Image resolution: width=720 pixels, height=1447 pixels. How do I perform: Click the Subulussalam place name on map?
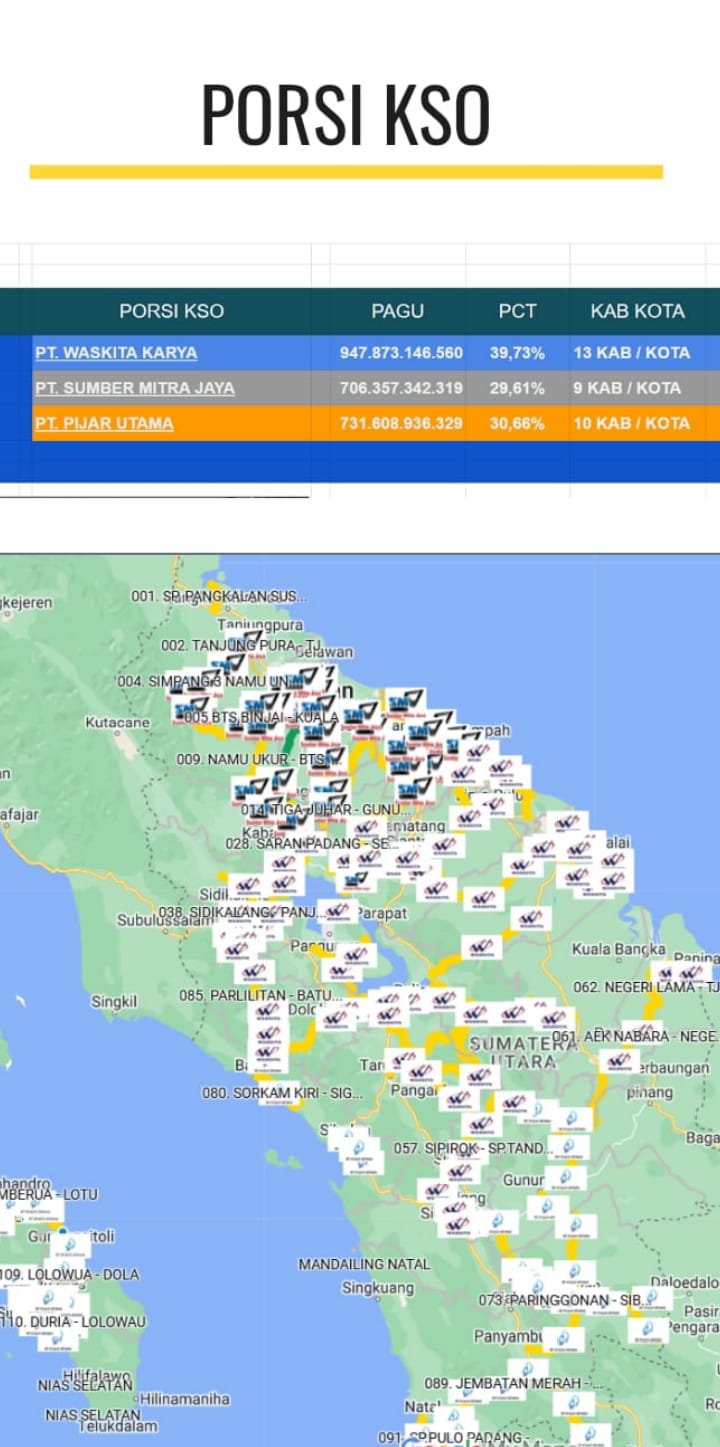[165, 920]
